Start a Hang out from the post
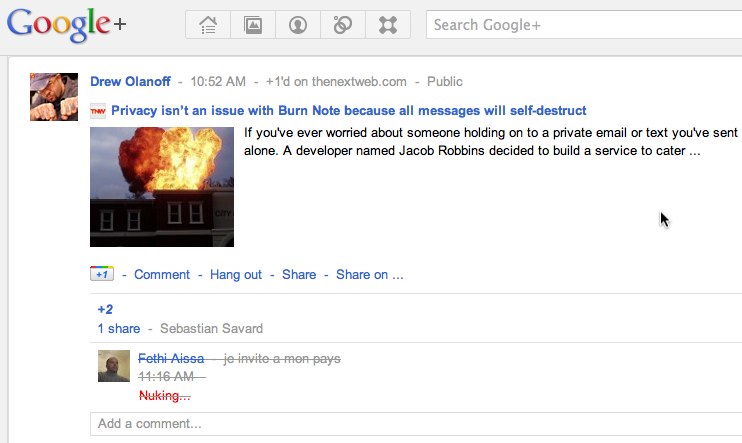 click(236, 275)
